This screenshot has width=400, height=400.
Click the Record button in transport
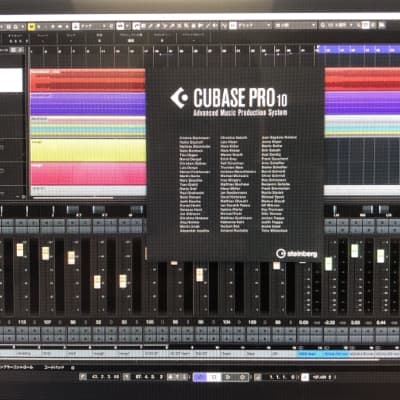tap(242, 377)
